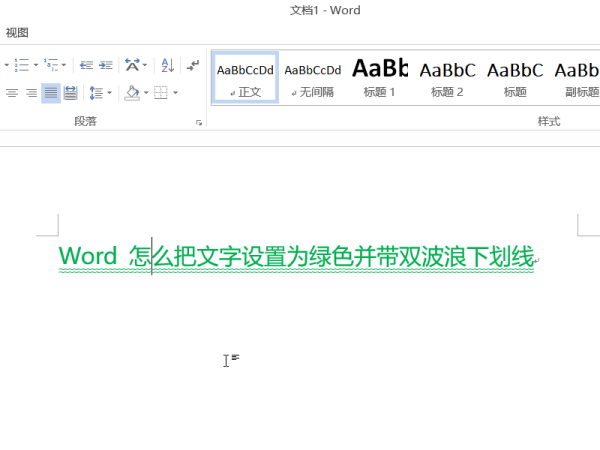Decrease paragraph indent
Screen dimensions: 600x450
[86, 65]
